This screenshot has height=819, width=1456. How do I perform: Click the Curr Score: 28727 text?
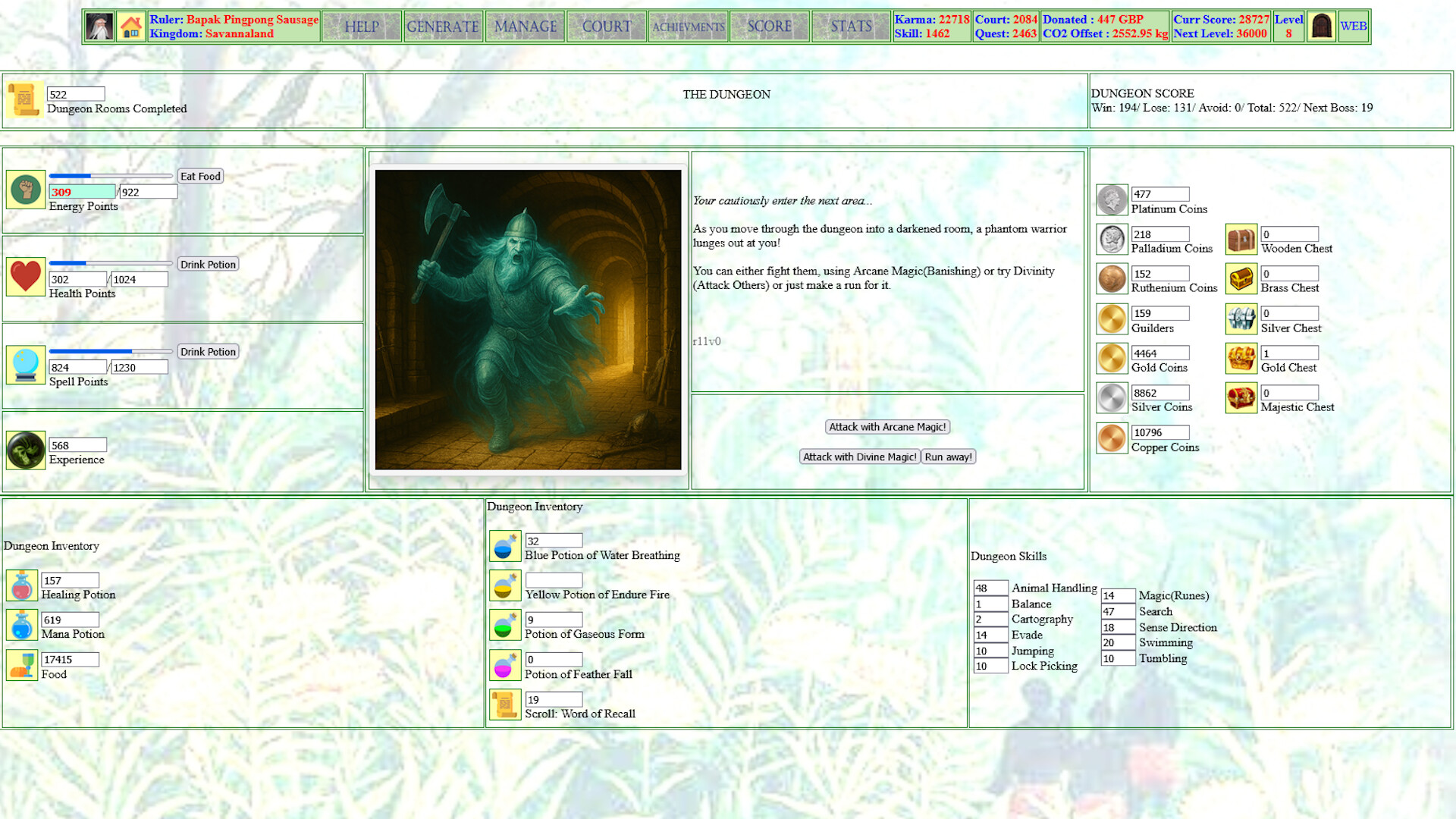click(1221, 20)
